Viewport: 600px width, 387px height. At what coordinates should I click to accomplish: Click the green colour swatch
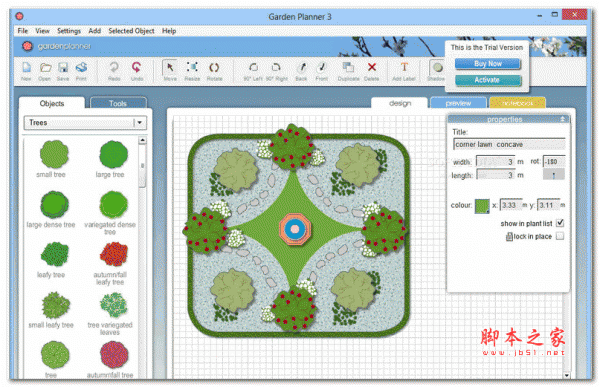click(482, 206)
